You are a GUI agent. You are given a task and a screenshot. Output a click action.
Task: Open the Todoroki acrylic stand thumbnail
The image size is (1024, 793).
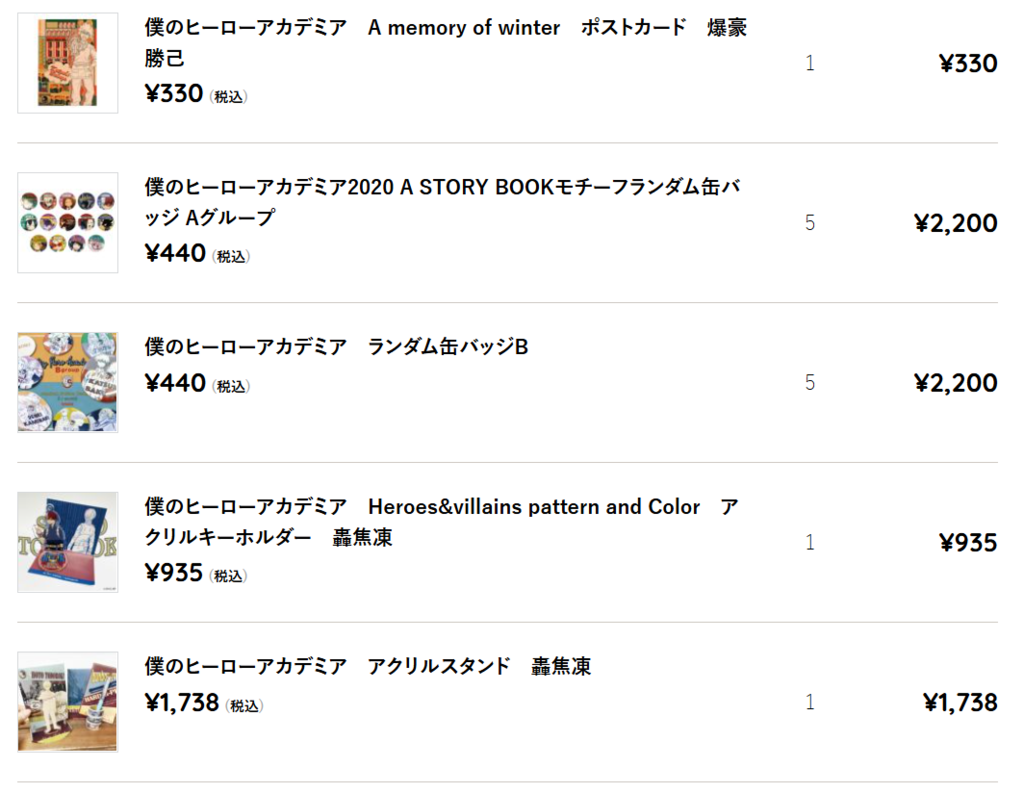point(67,702)
